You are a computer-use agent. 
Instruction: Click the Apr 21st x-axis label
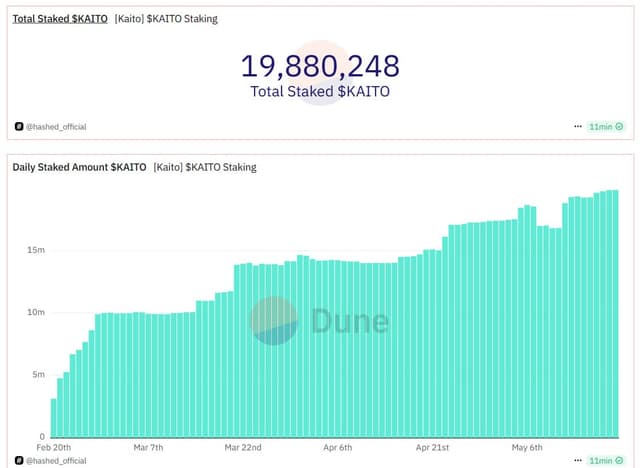432,448
